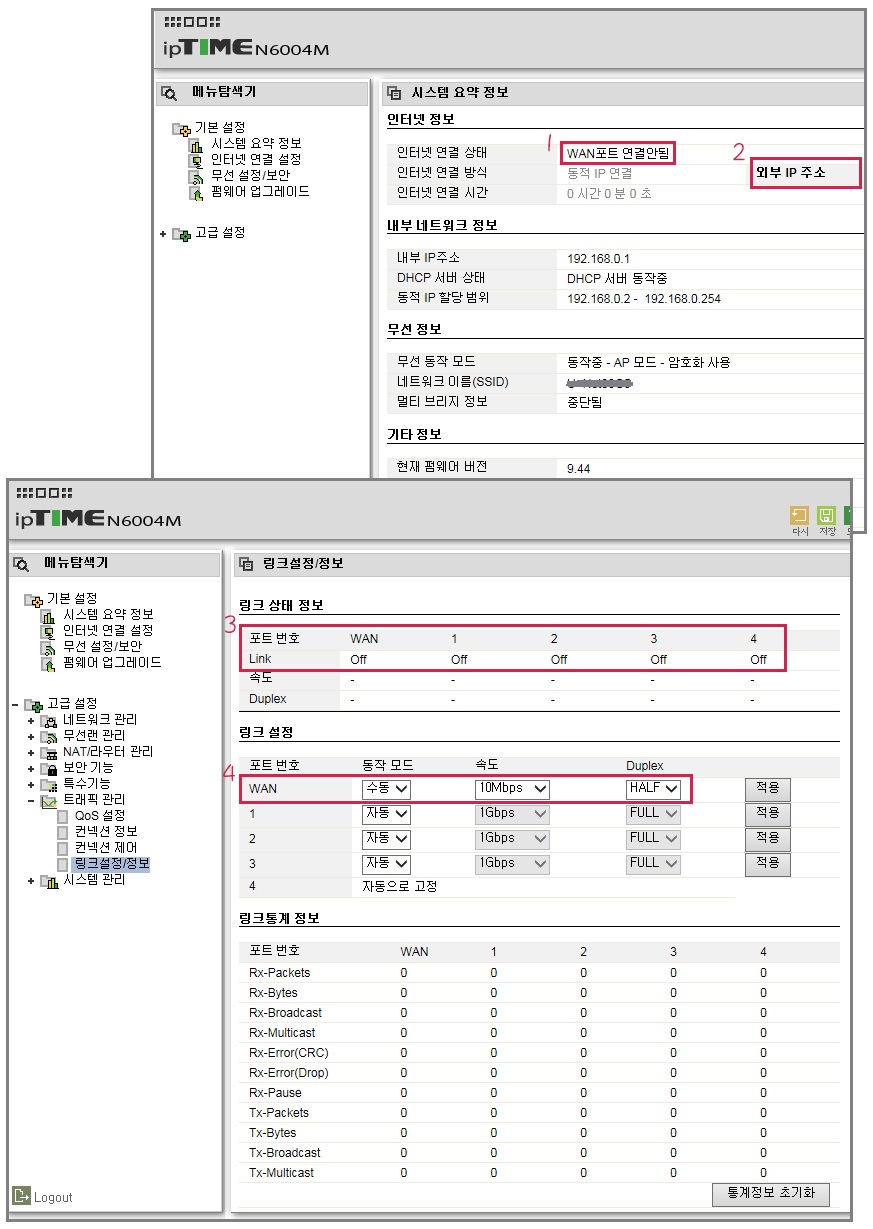Open port 2 동작 모드 dropdown
The width and height of the screenshot is (873, 1229).
point(386,838)
